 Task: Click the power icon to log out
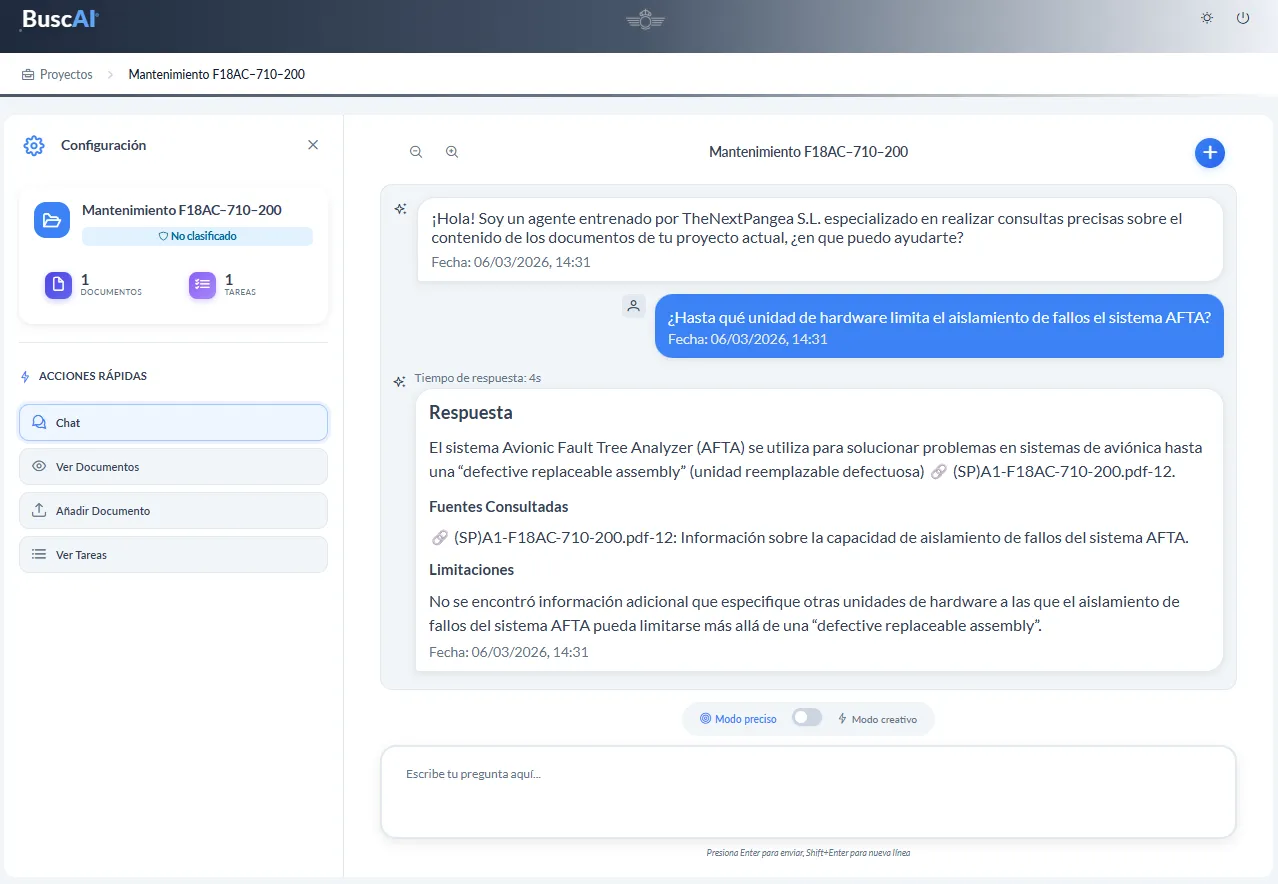(1242, 17)
